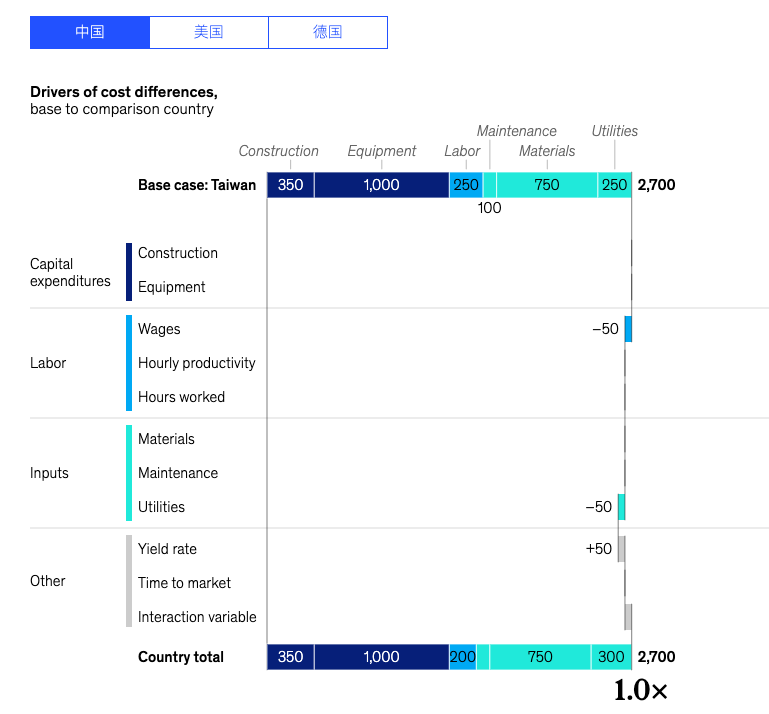Screen dimensions: 769x714
Task: Open the 德国 comparison tab
Action: point(328,32)
